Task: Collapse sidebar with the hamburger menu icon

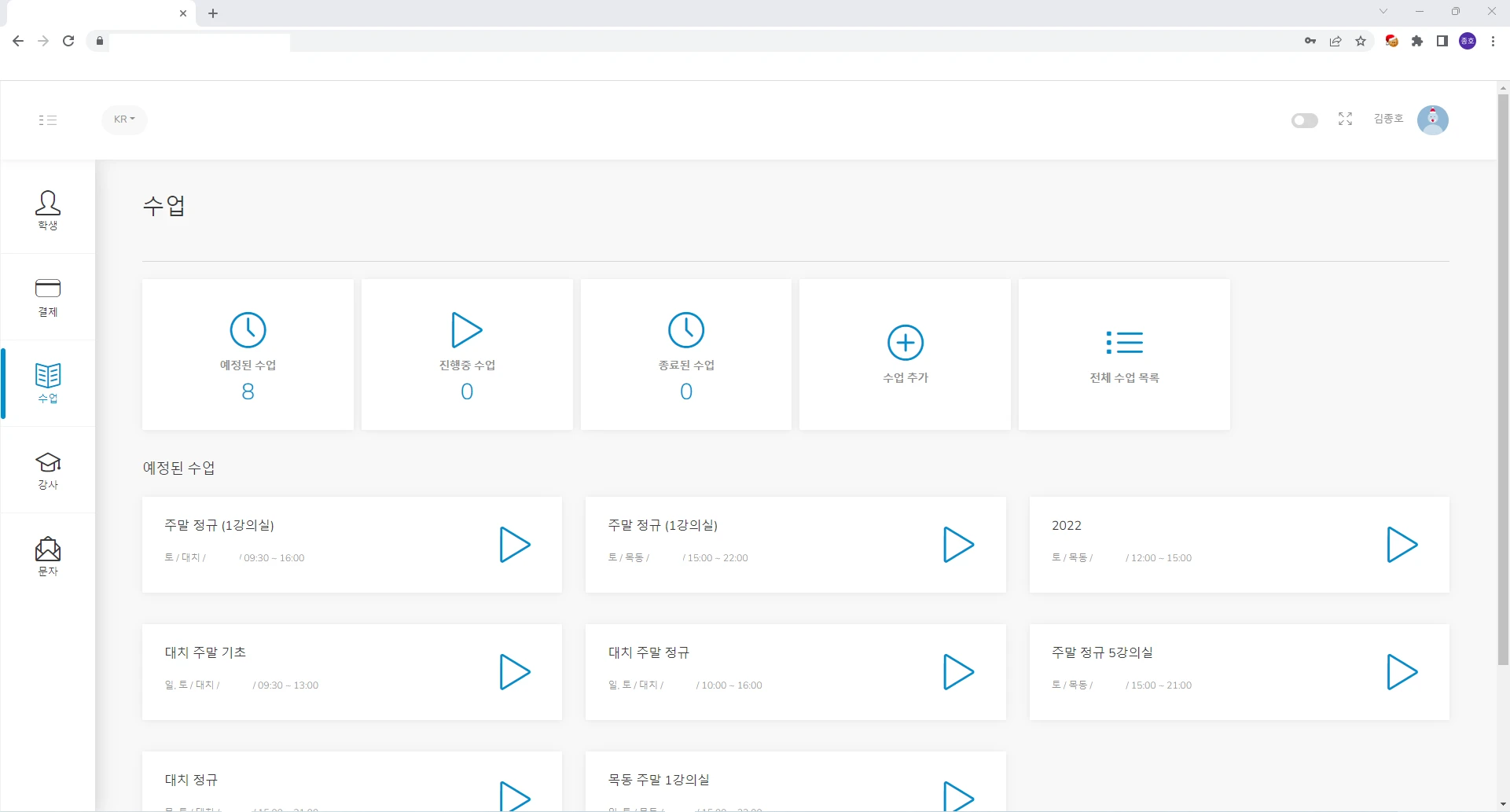Action: tap(48, 120)
